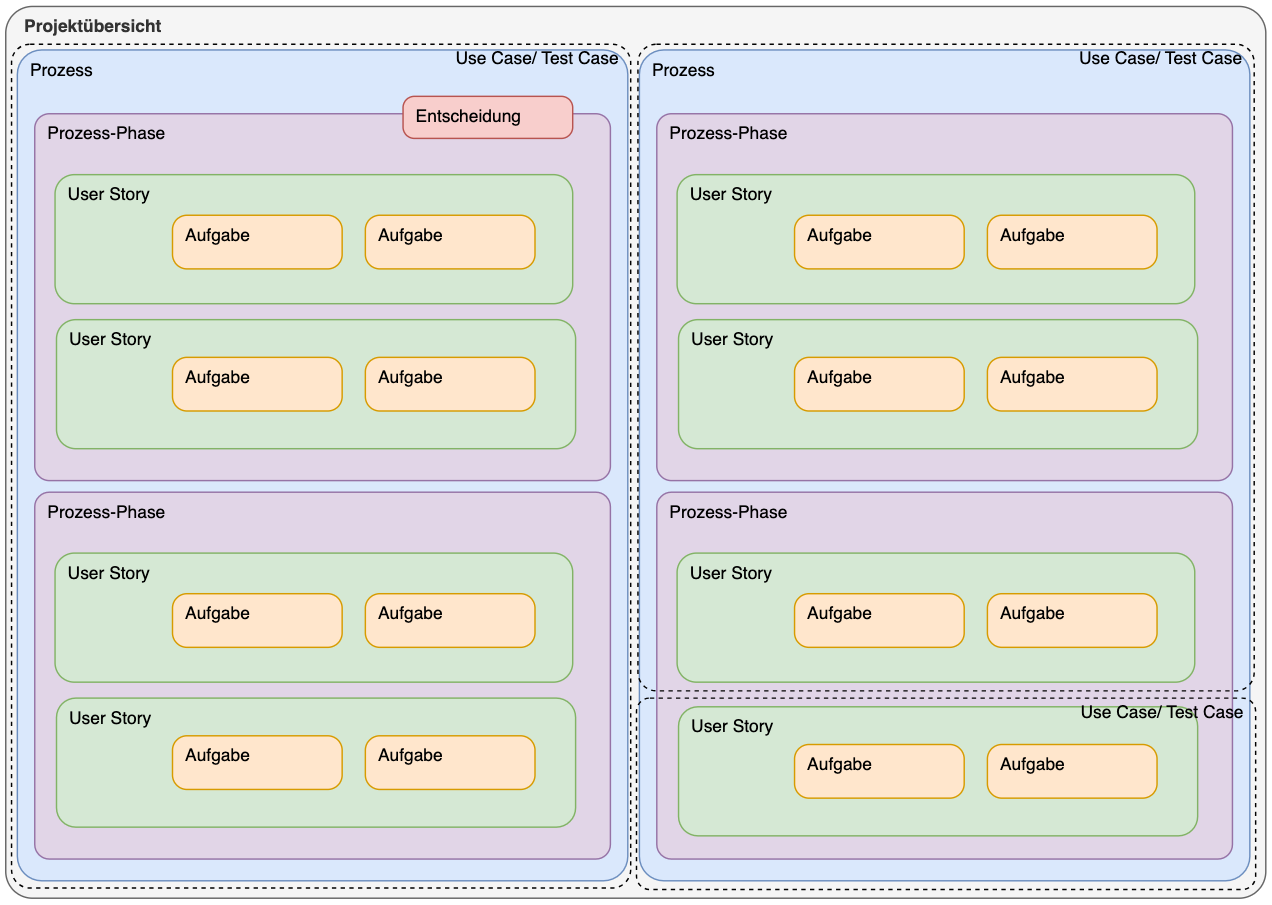The image size is (1272, 905).
Task: Select the lower Prozess-Phase label in right Prozess
Action: (x=728, y=512)
